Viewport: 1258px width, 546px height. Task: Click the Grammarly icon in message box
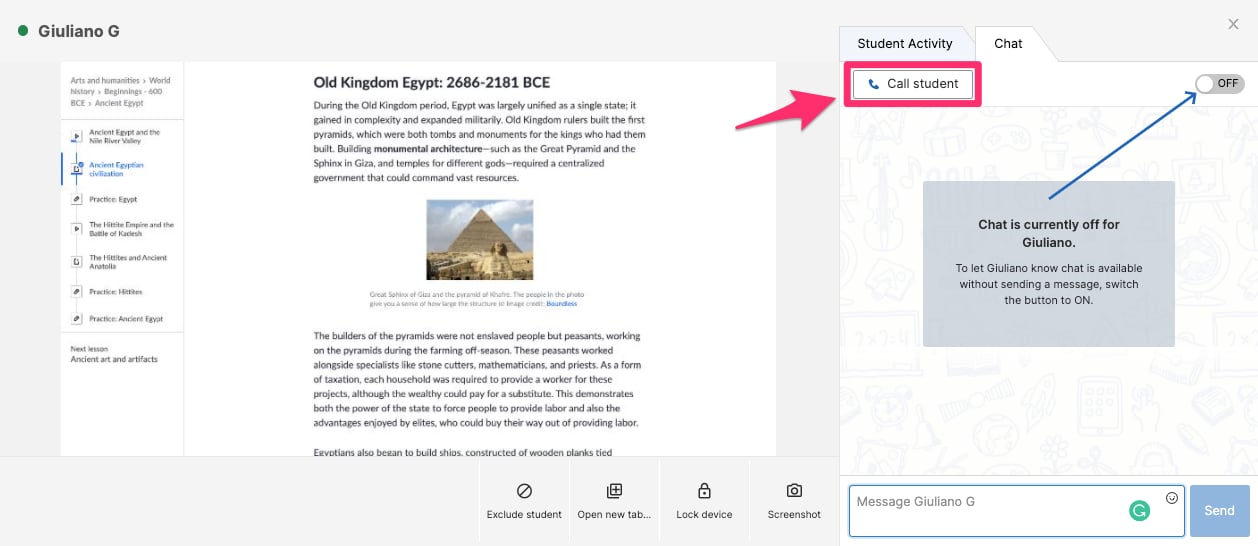(x=1140, y=511)
